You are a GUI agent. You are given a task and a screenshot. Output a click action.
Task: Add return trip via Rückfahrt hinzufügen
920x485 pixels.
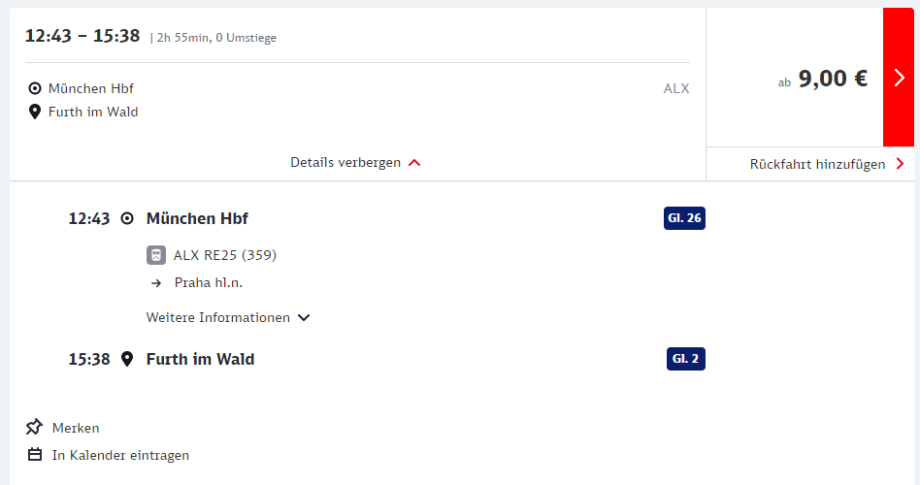tap(817, 164)
